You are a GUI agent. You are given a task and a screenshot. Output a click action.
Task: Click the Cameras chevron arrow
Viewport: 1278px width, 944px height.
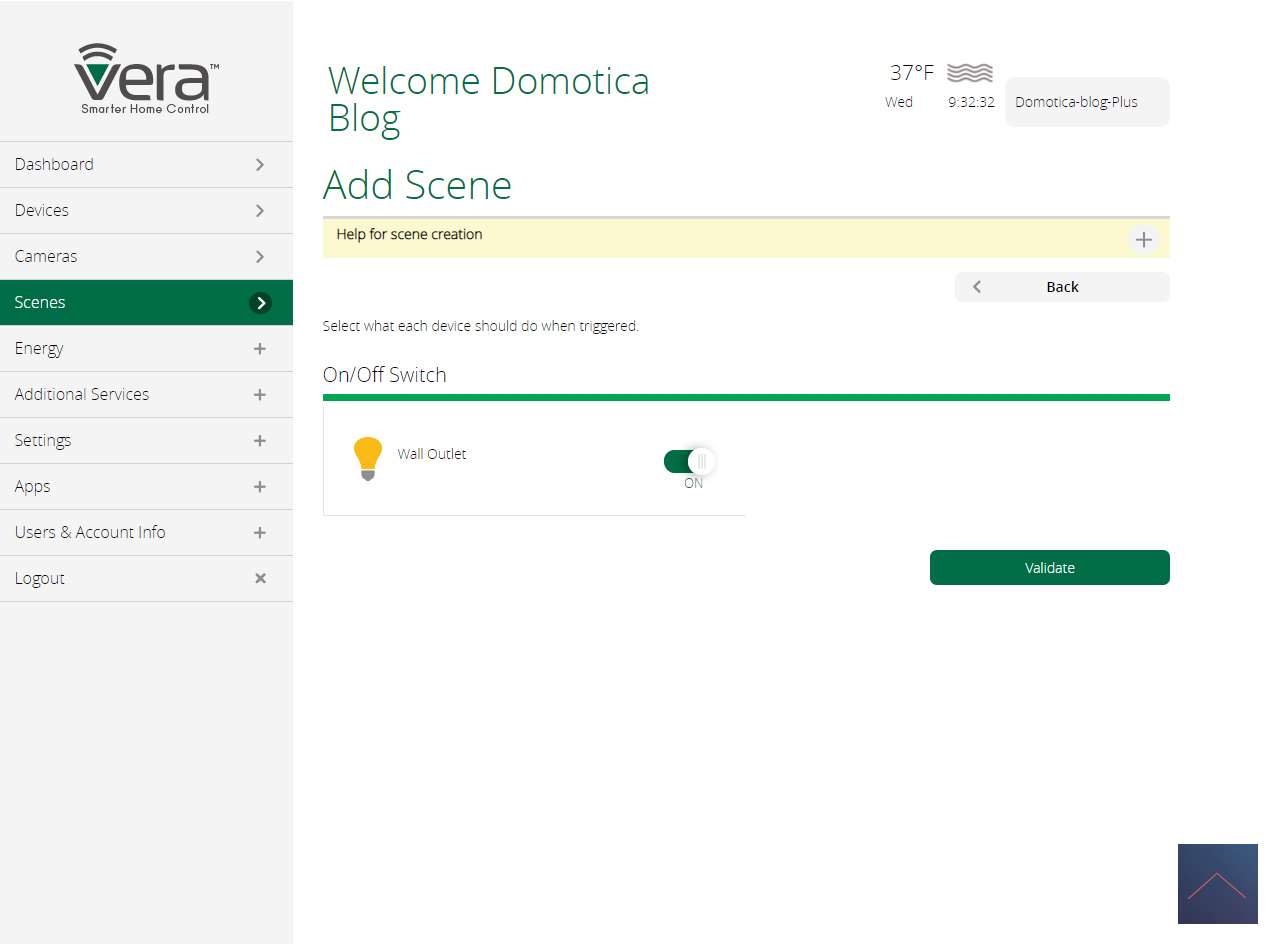click(260, 257)
